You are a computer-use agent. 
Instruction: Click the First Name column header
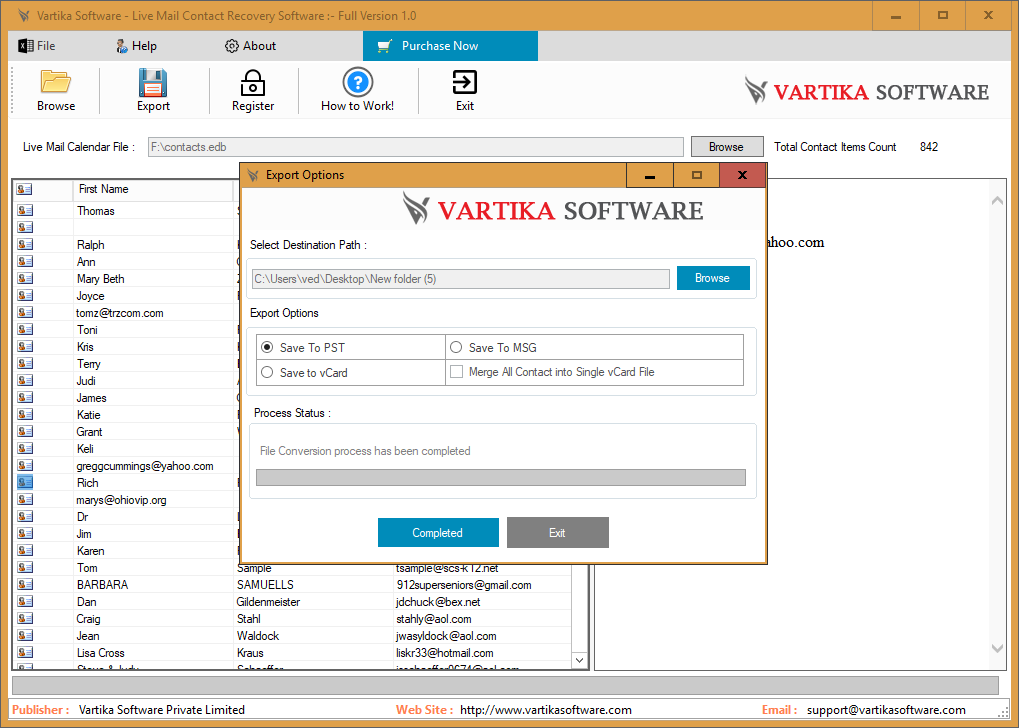click(153, 189)
